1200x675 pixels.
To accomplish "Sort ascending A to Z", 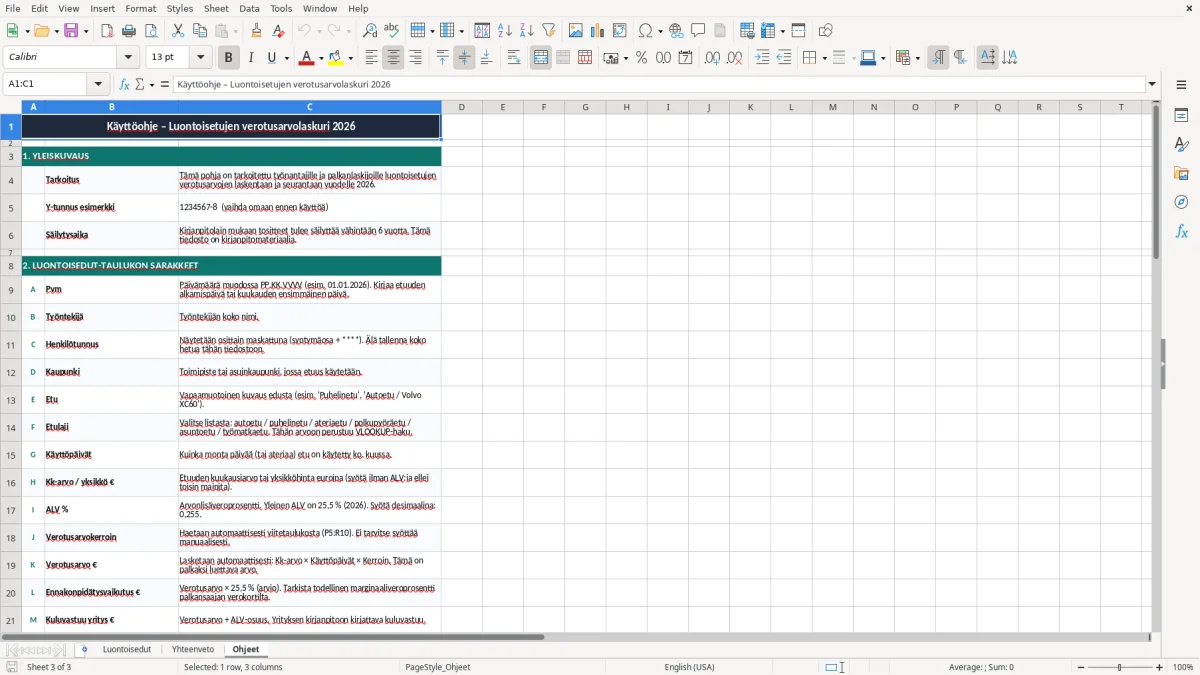I will (505, 31).
